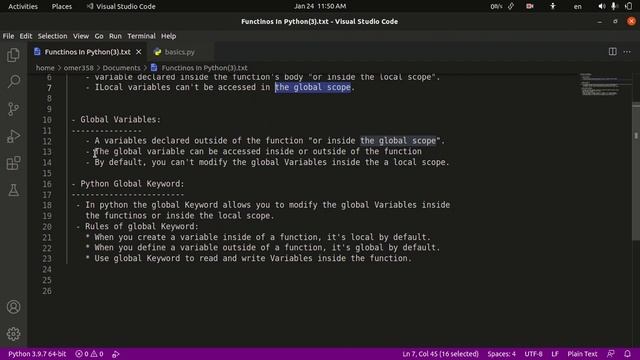Click the omer358 breadcrumb segment
Screen dimensions: 640x360
[x=78, y=68]
